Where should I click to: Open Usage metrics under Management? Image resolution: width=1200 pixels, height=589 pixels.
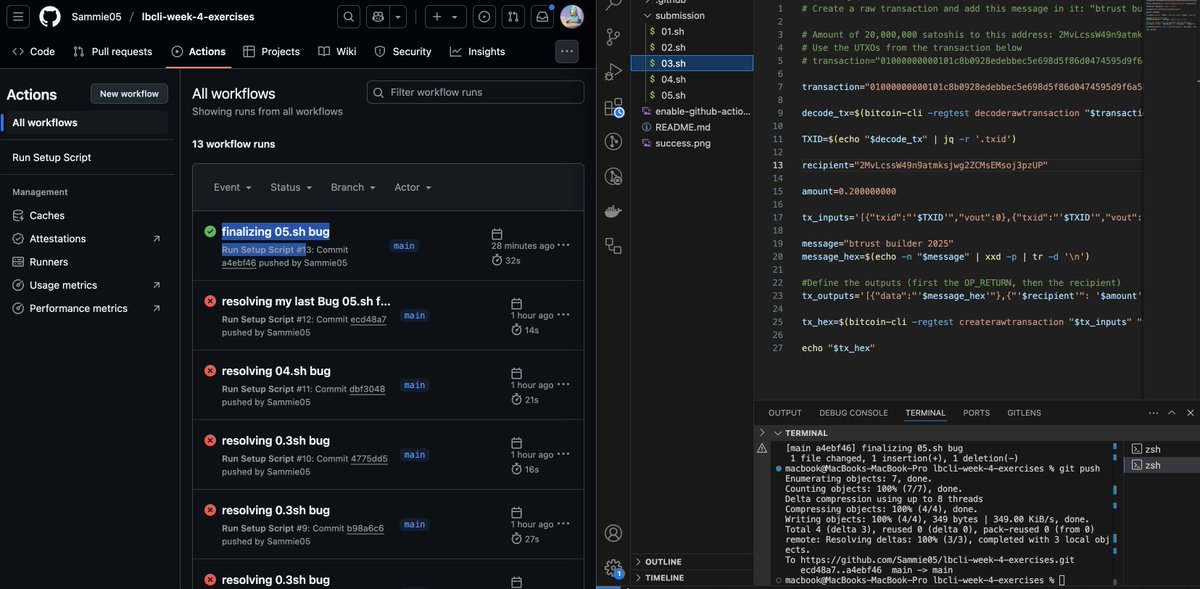tap(85, 285)
